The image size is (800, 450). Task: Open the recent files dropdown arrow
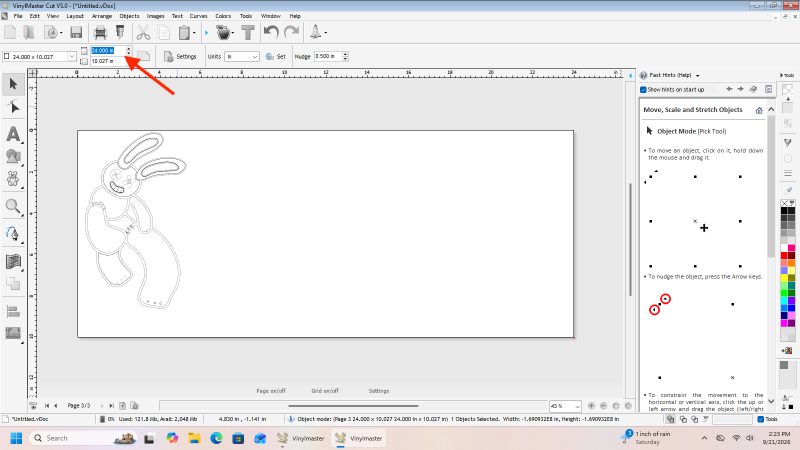coord(61,33)
